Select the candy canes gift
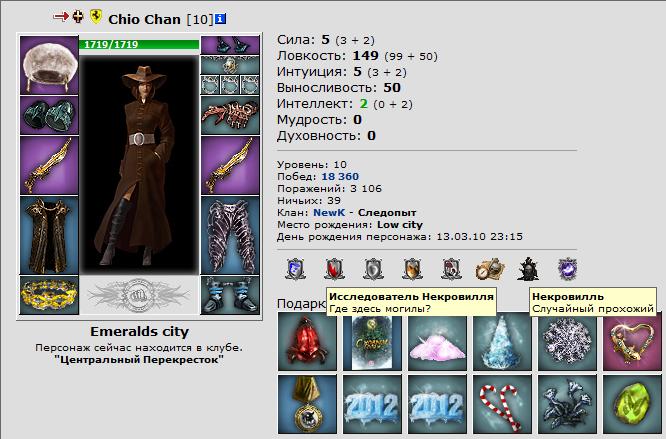666x439 pixels. pos(502,404)
